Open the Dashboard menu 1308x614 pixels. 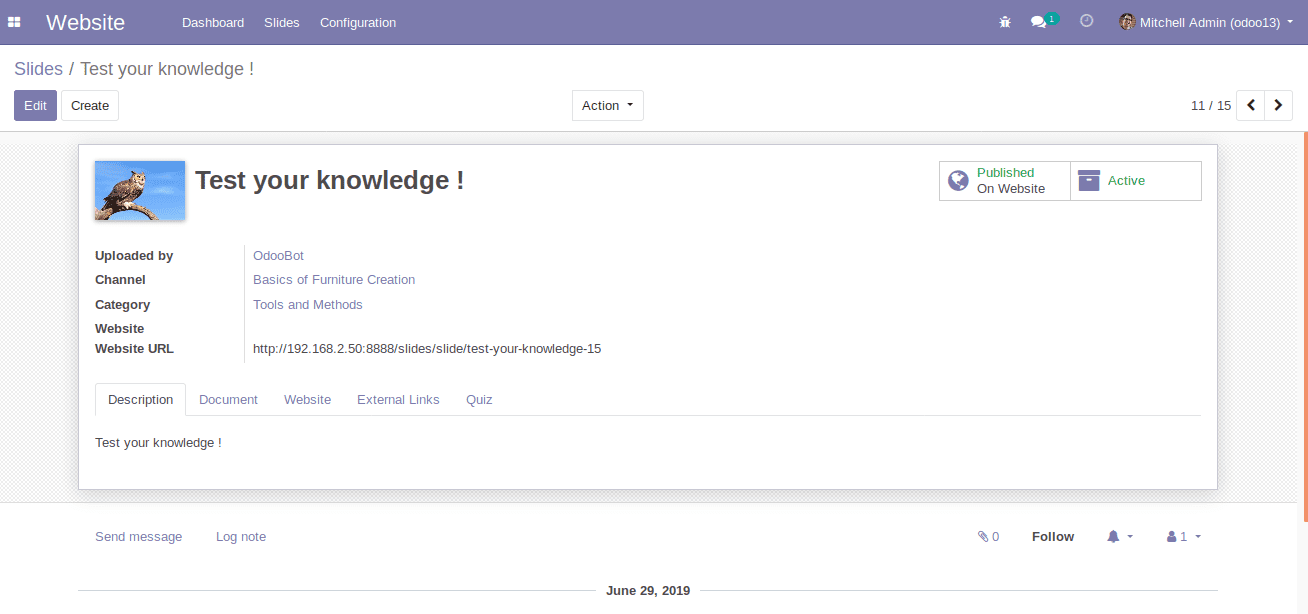213,22
